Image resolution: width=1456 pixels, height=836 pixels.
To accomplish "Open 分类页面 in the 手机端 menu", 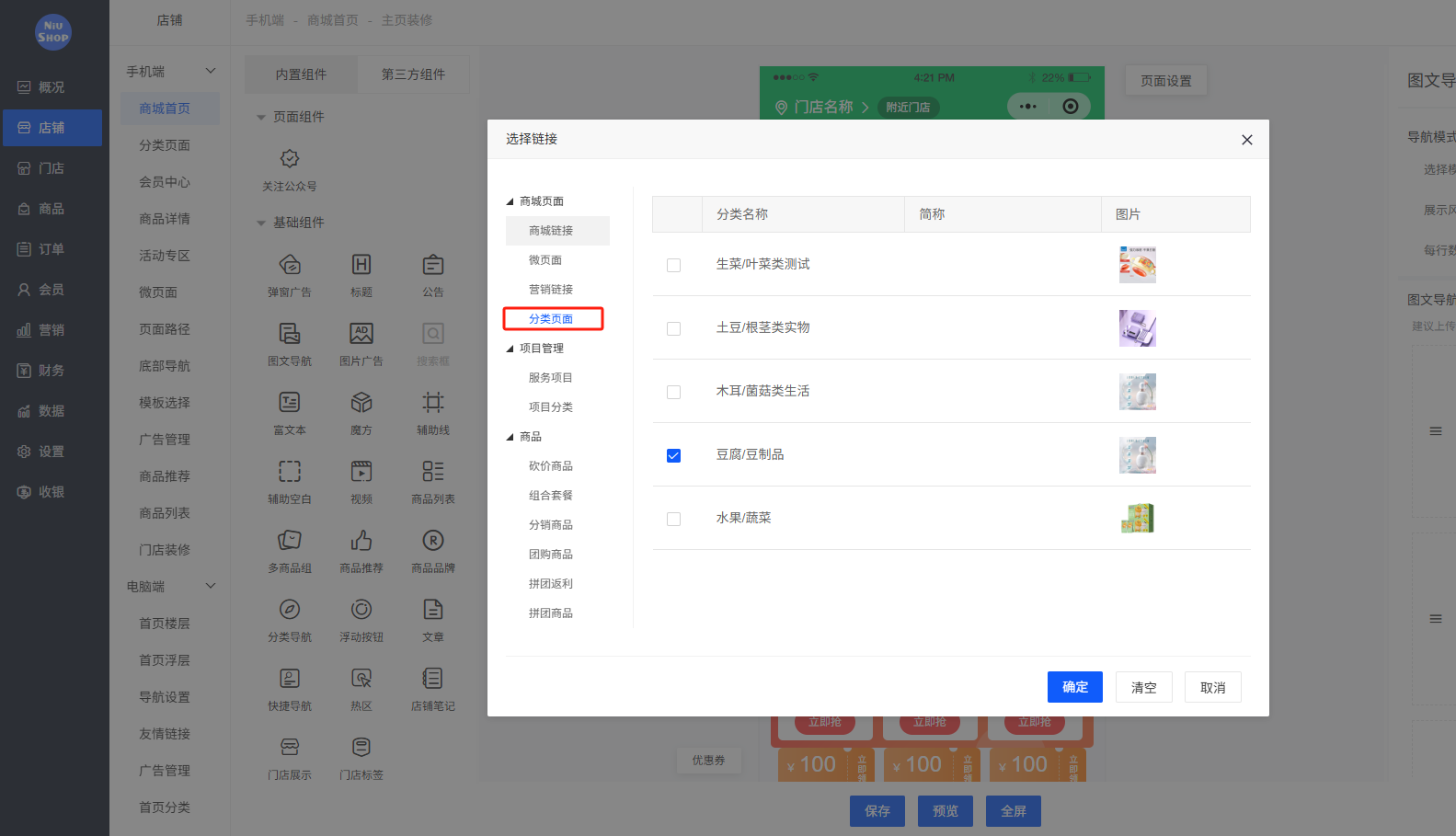I will coord(165,145).
